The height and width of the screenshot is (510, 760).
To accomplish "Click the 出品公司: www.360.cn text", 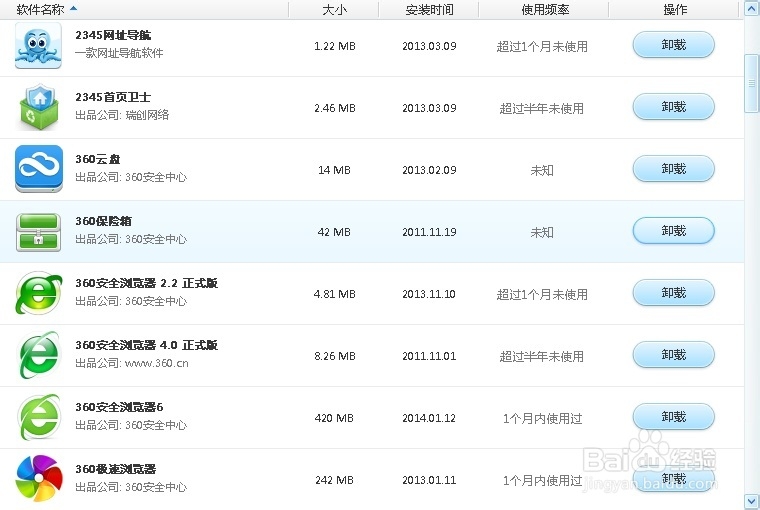I will point(132,363).
